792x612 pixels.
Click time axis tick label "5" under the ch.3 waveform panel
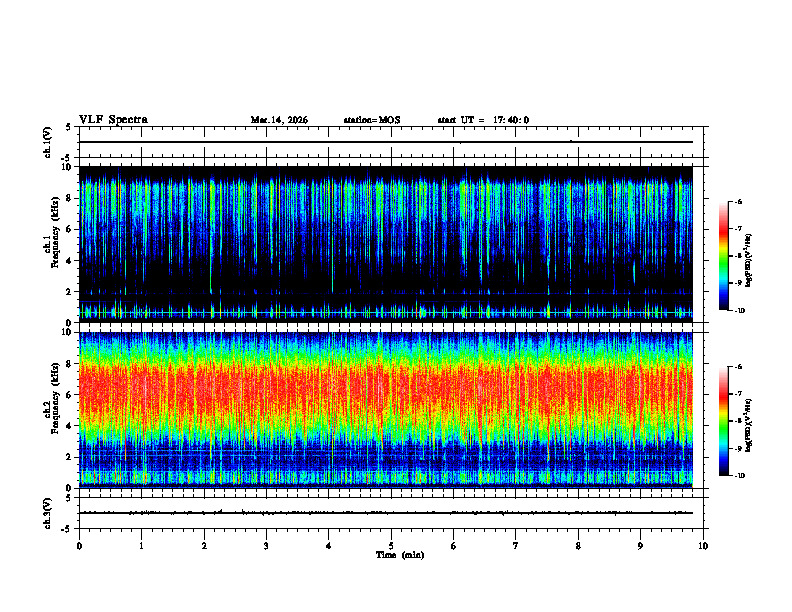click(x=391, y=546)
